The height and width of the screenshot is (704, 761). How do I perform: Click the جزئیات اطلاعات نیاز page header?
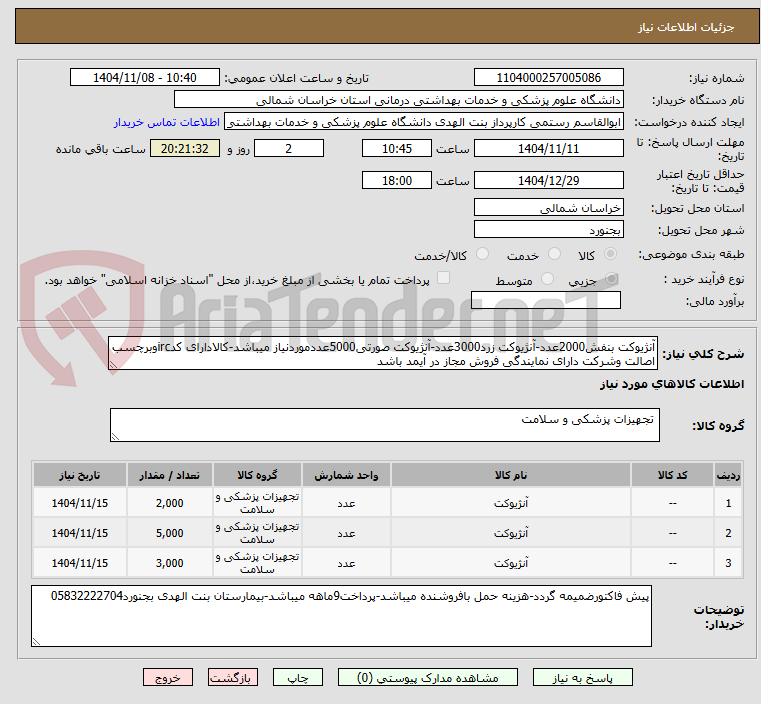[685, 27]
